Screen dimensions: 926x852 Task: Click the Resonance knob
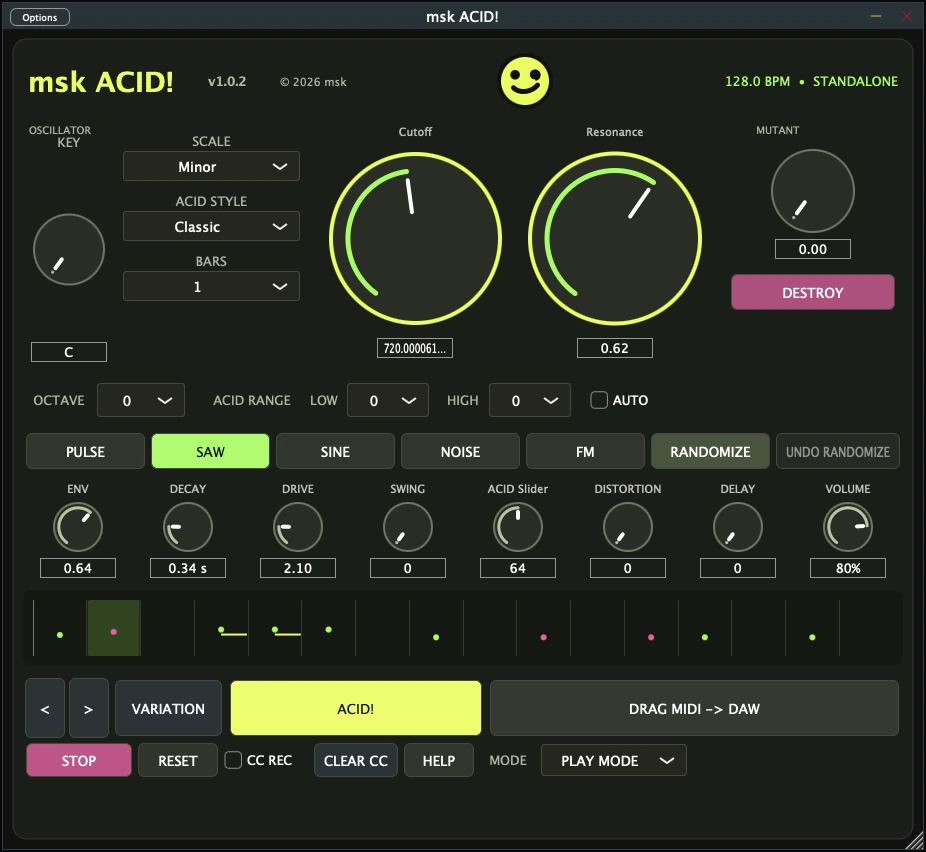[x=615, y=239]
